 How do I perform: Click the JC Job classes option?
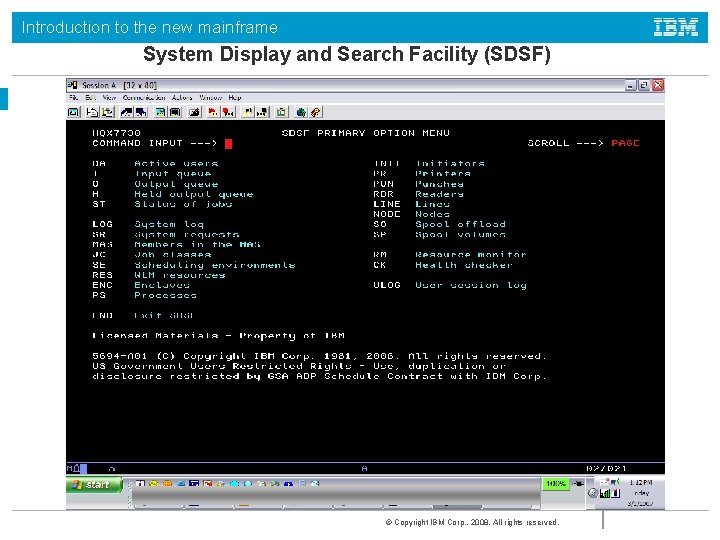152,254
